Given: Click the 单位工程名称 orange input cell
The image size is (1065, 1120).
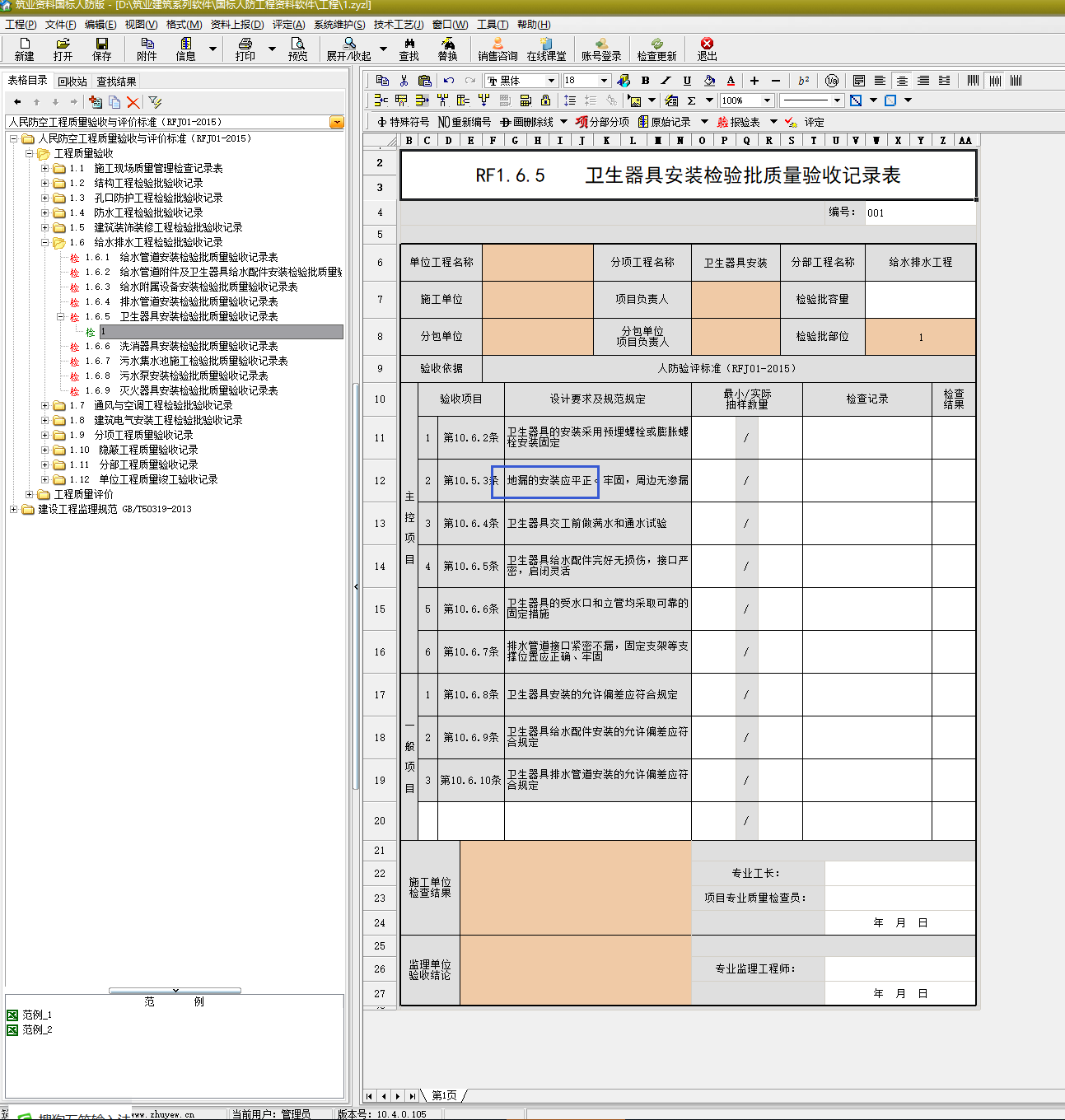Looking at the screenshot, I should click(x=538, y=263).
